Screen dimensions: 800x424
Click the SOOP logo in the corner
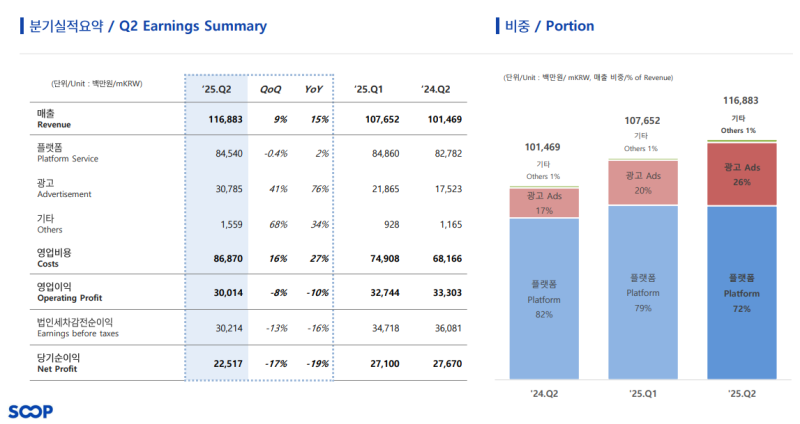[x=30, y=410]
